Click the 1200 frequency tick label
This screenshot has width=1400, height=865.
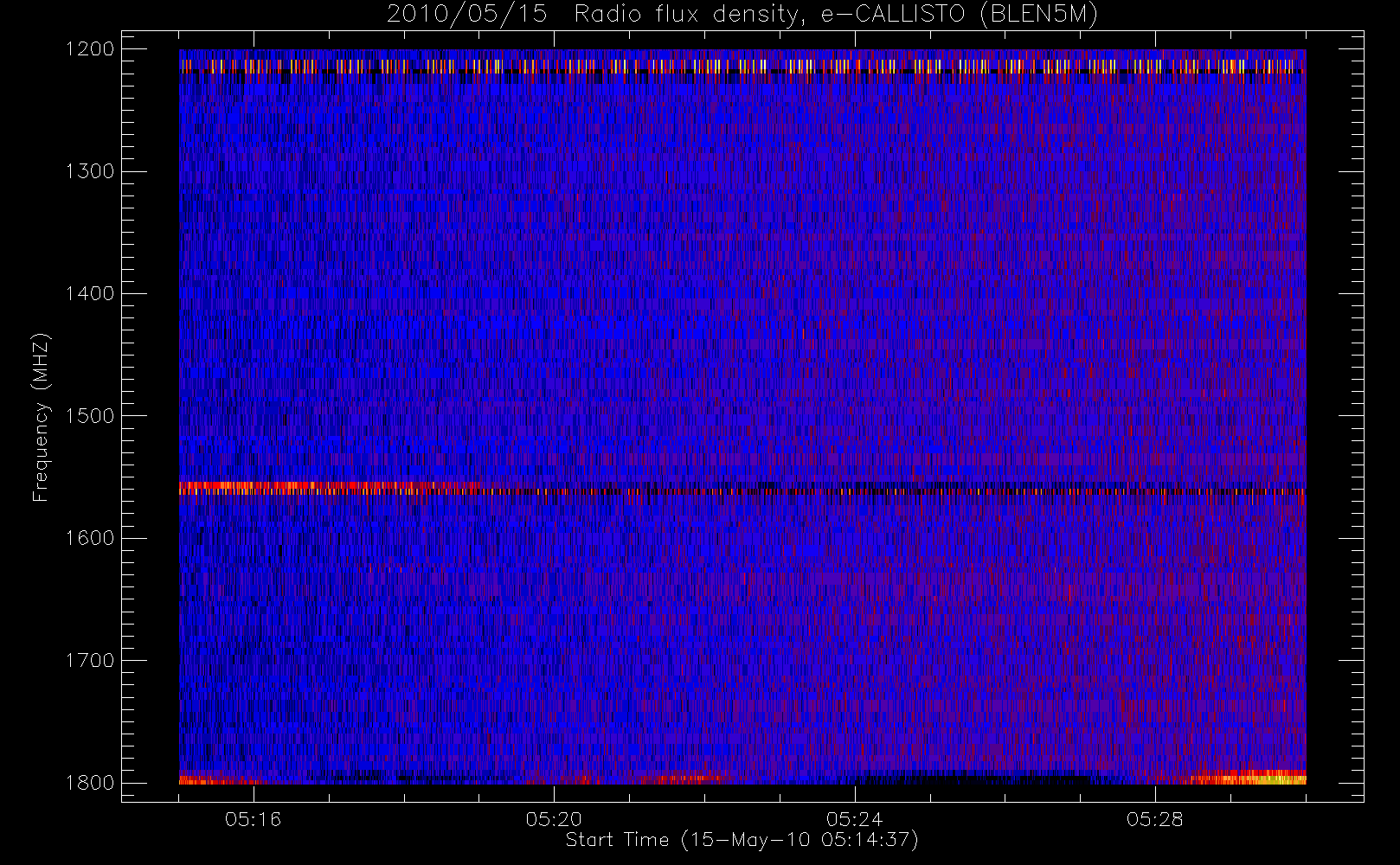[90, 49]
